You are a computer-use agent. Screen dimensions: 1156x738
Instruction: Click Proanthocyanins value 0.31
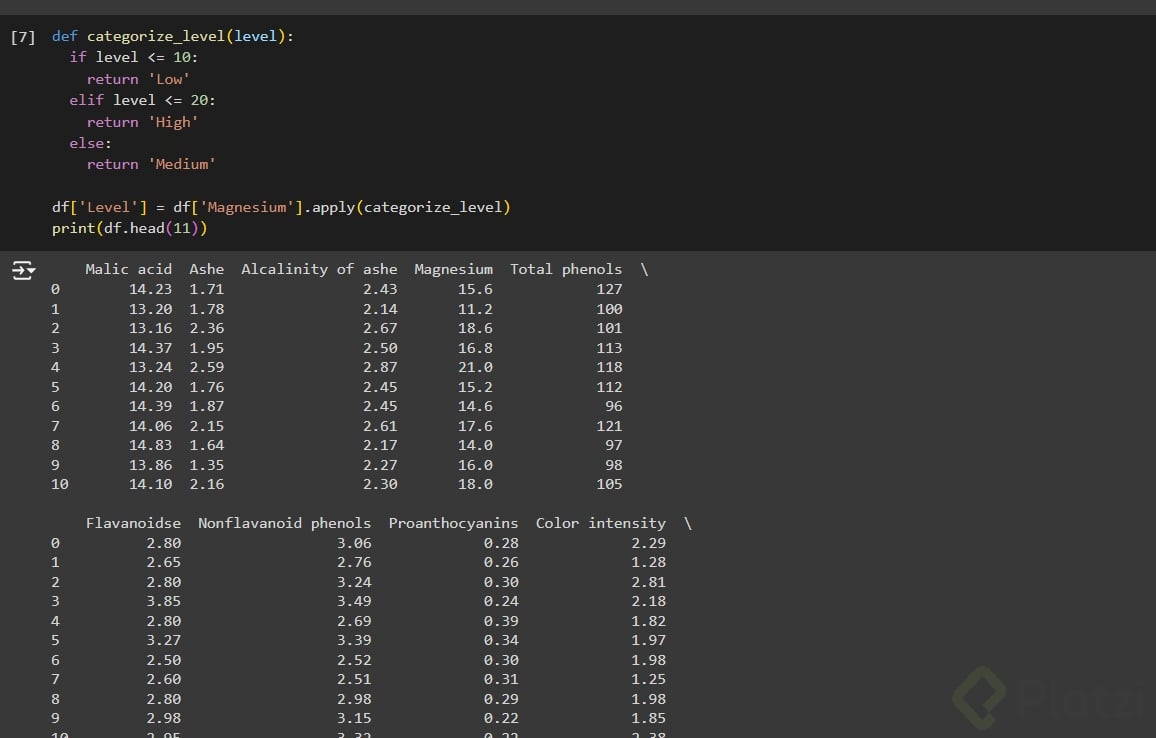point(501,680)
